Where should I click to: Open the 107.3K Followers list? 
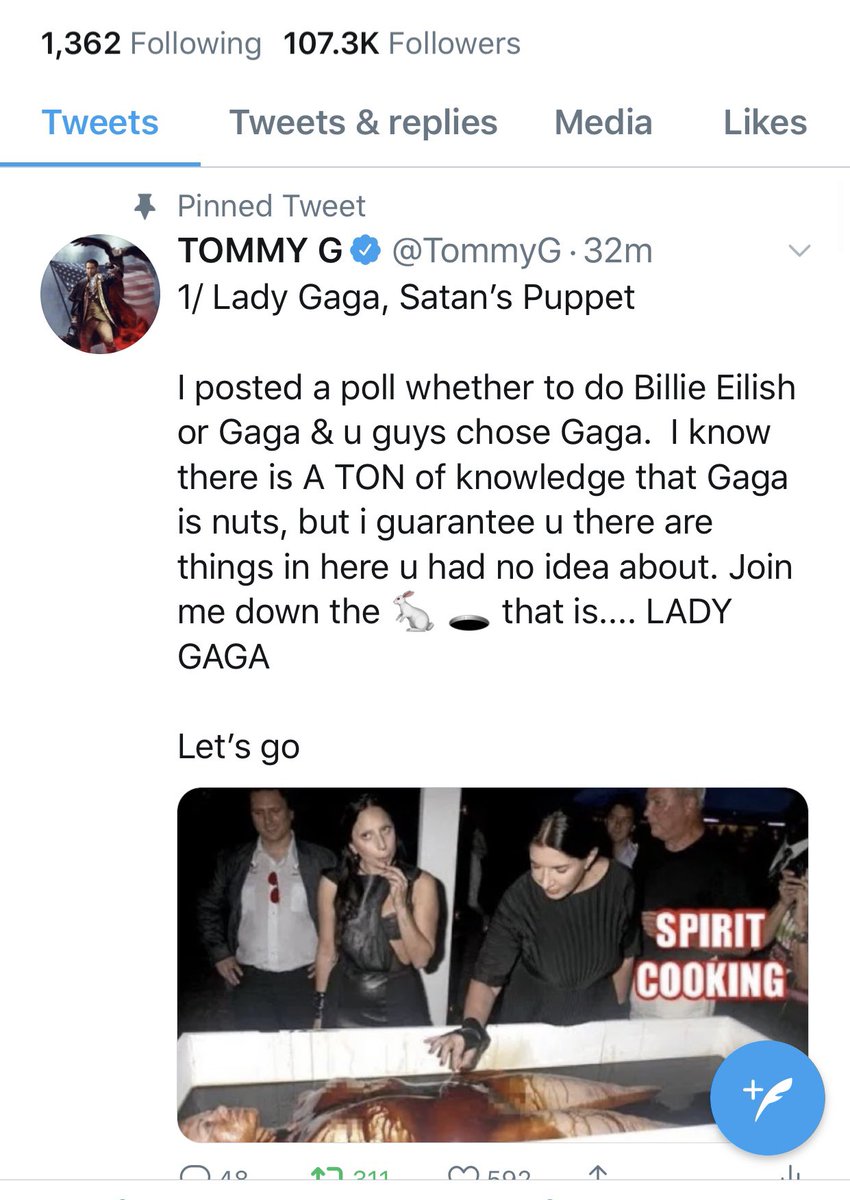point(402,43)
